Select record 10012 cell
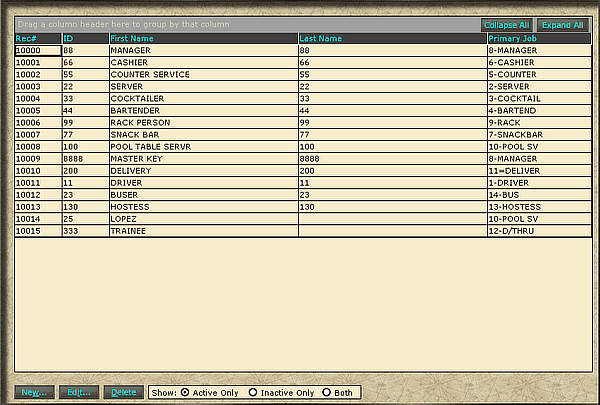The width and height of the screenshot is (600, 405). (38, 195)
